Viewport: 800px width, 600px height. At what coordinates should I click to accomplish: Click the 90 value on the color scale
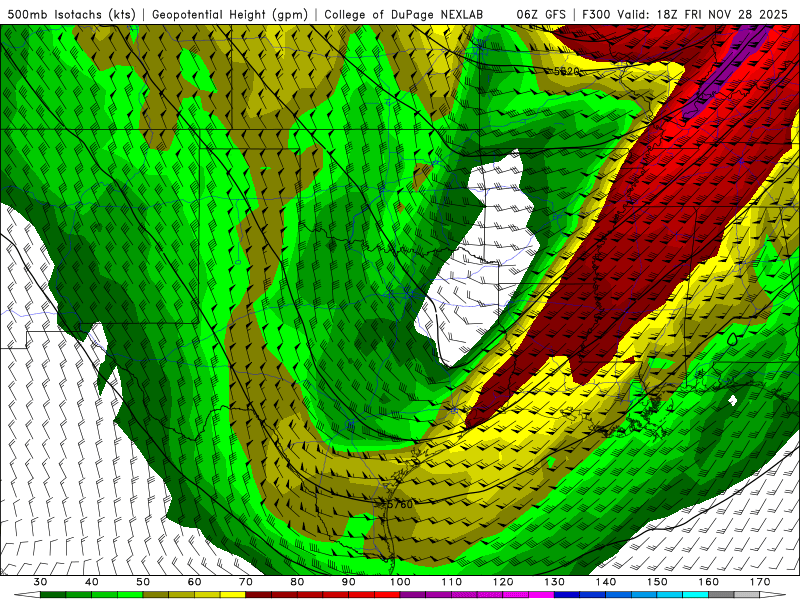(x=349, y=582)
